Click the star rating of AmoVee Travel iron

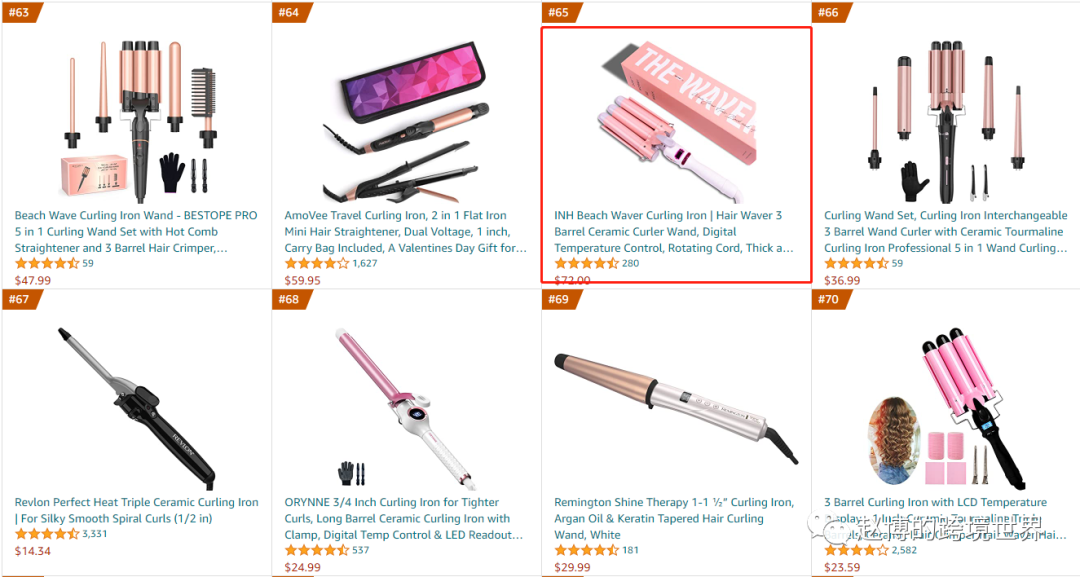[317, 263]
